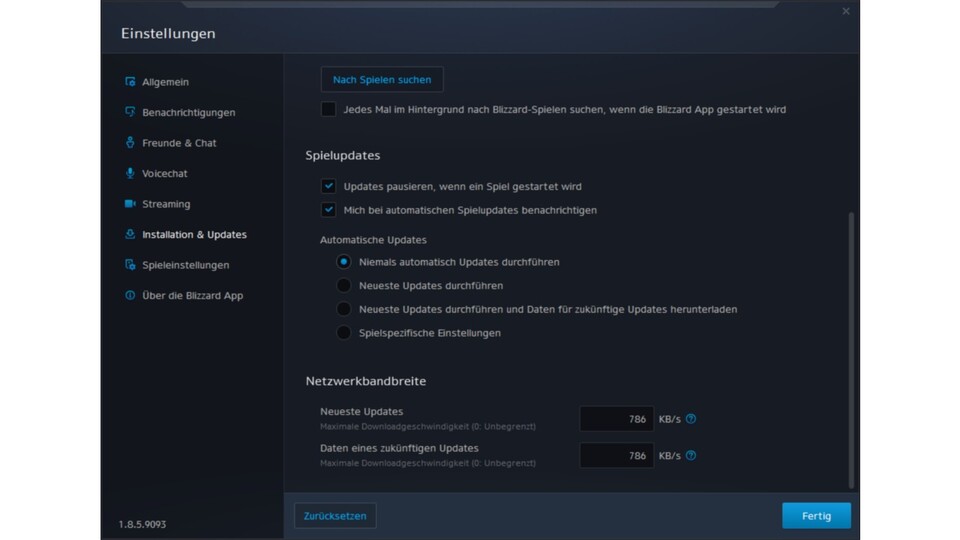Click the Fertig button
The height and width of the screenshot is (540, 960).
click(x=816, y=516)
